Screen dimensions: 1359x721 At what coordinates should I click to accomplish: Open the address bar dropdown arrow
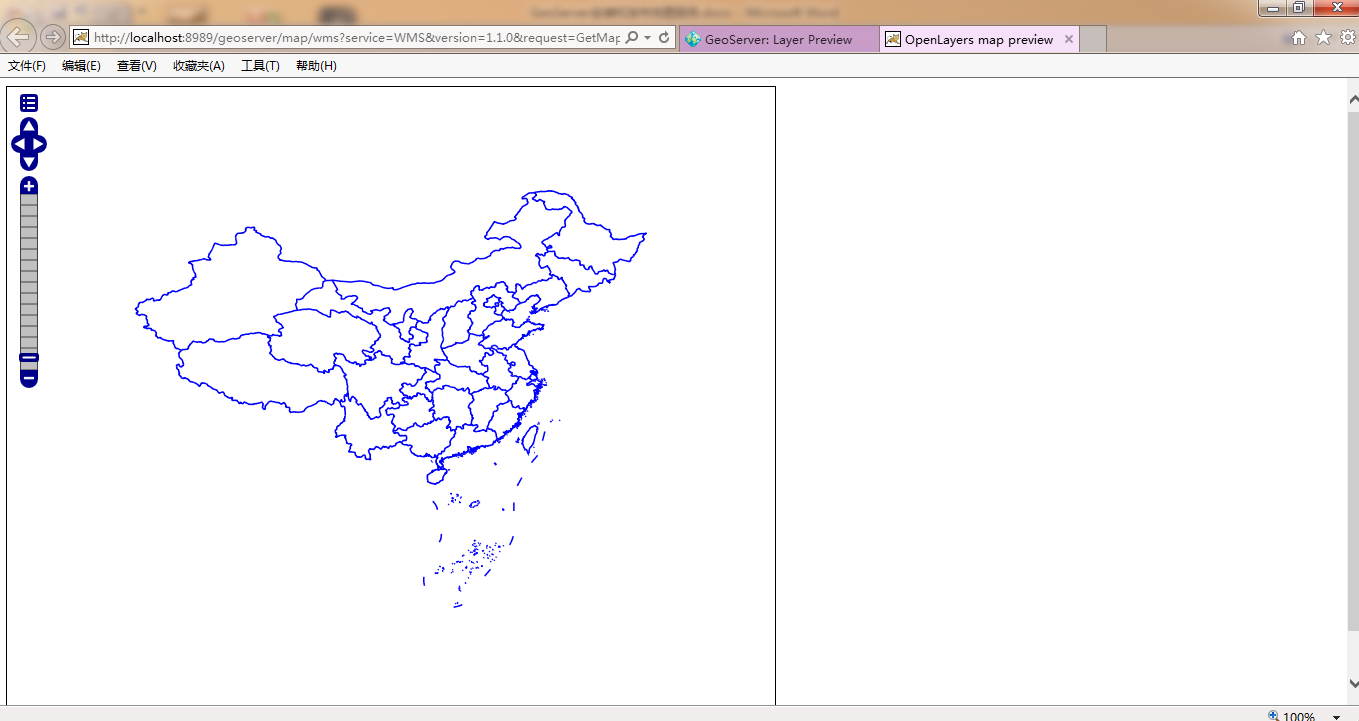(648, 38)
